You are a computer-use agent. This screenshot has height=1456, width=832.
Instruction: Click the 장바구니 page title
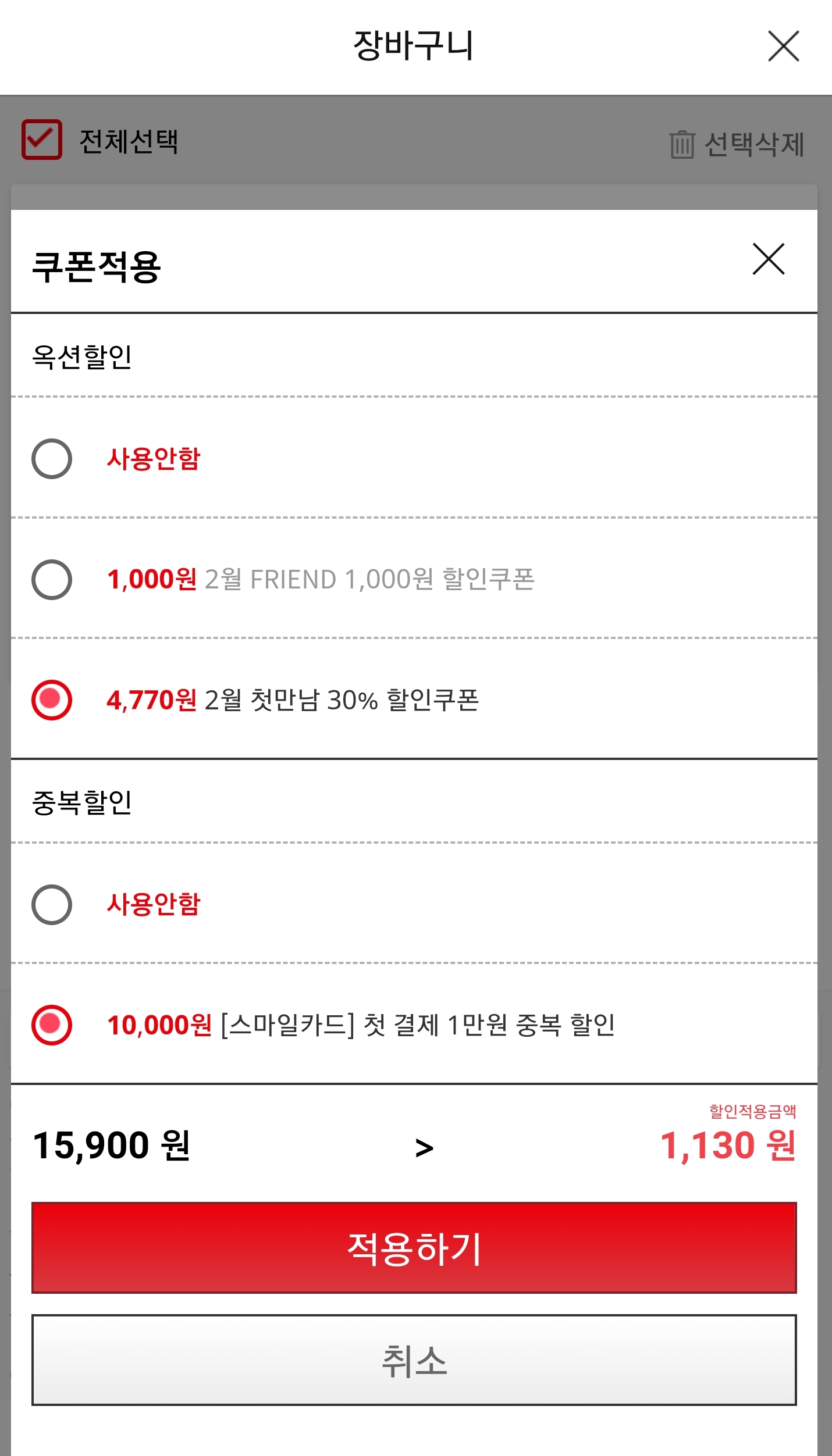click(x=414, y=45)
